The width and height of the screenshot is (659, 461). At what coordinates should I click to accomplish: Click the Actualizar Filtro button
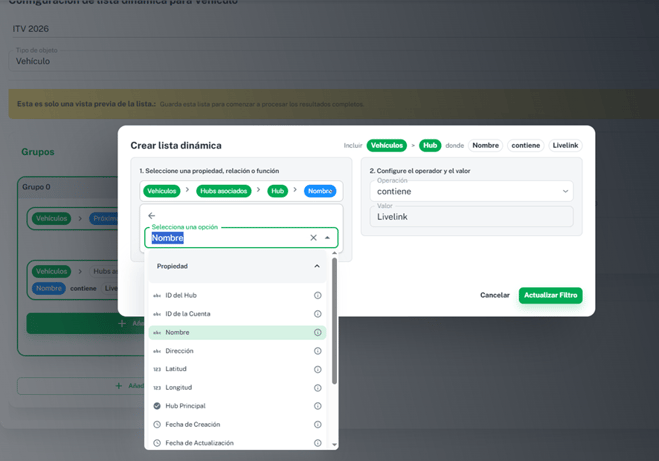click(x=550, y=295)
